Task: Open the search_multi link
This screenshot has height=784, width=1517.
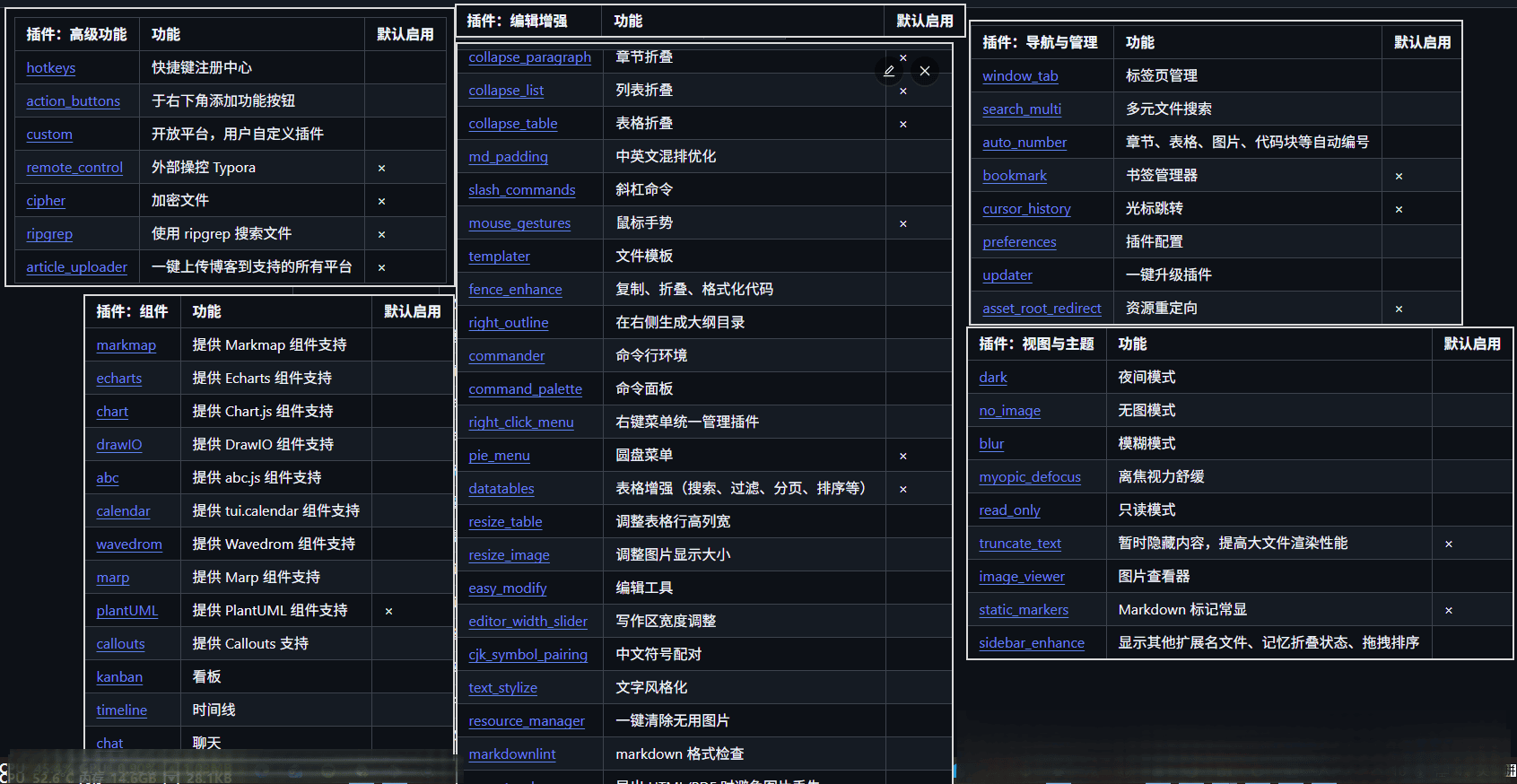Action: [1022, 109]
